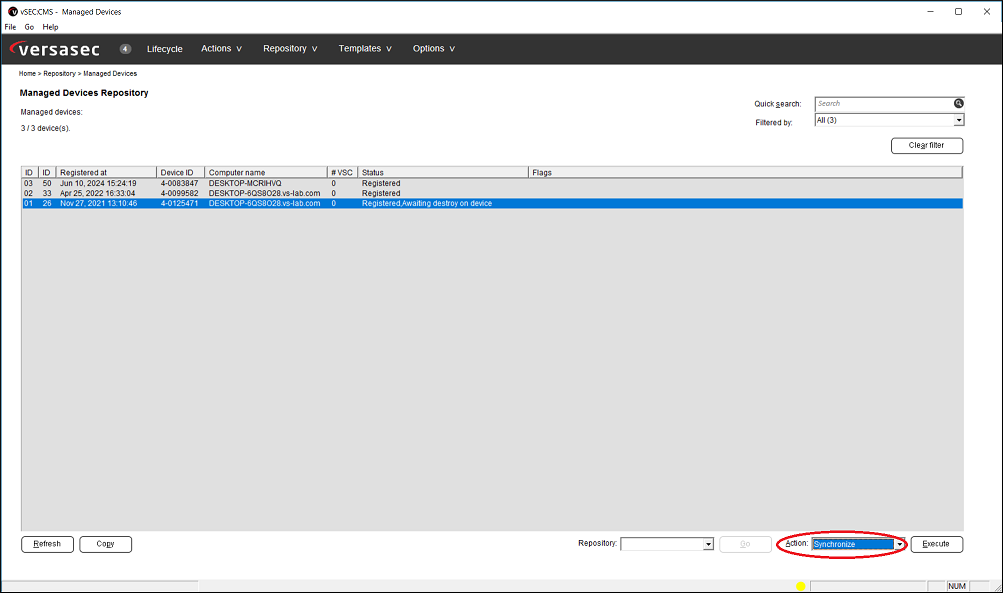Click the vSEC:CMS app icon in the title bar
Viewport: 1003px width, 593px height.
click(x=12, y=12)
